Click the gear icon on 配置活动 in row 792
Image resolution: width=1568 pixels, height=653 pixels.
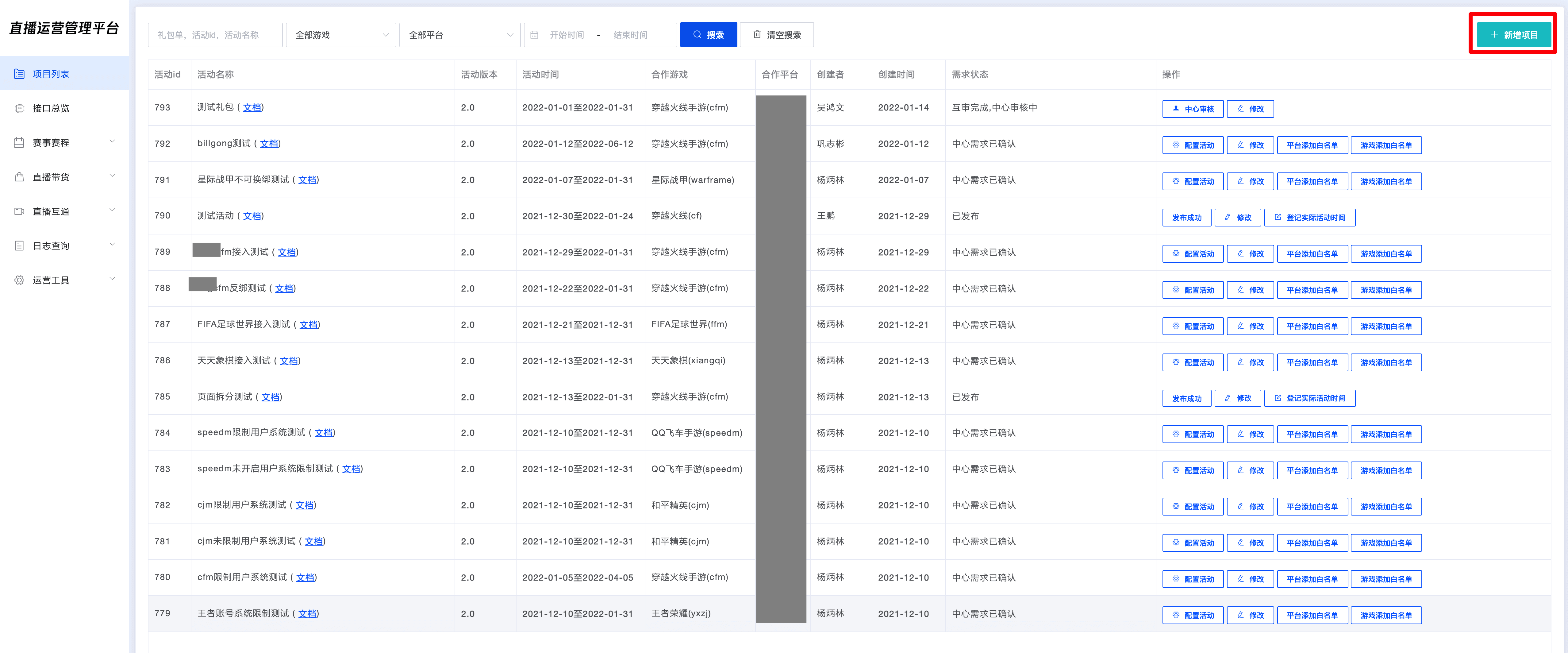[1176, 145]
